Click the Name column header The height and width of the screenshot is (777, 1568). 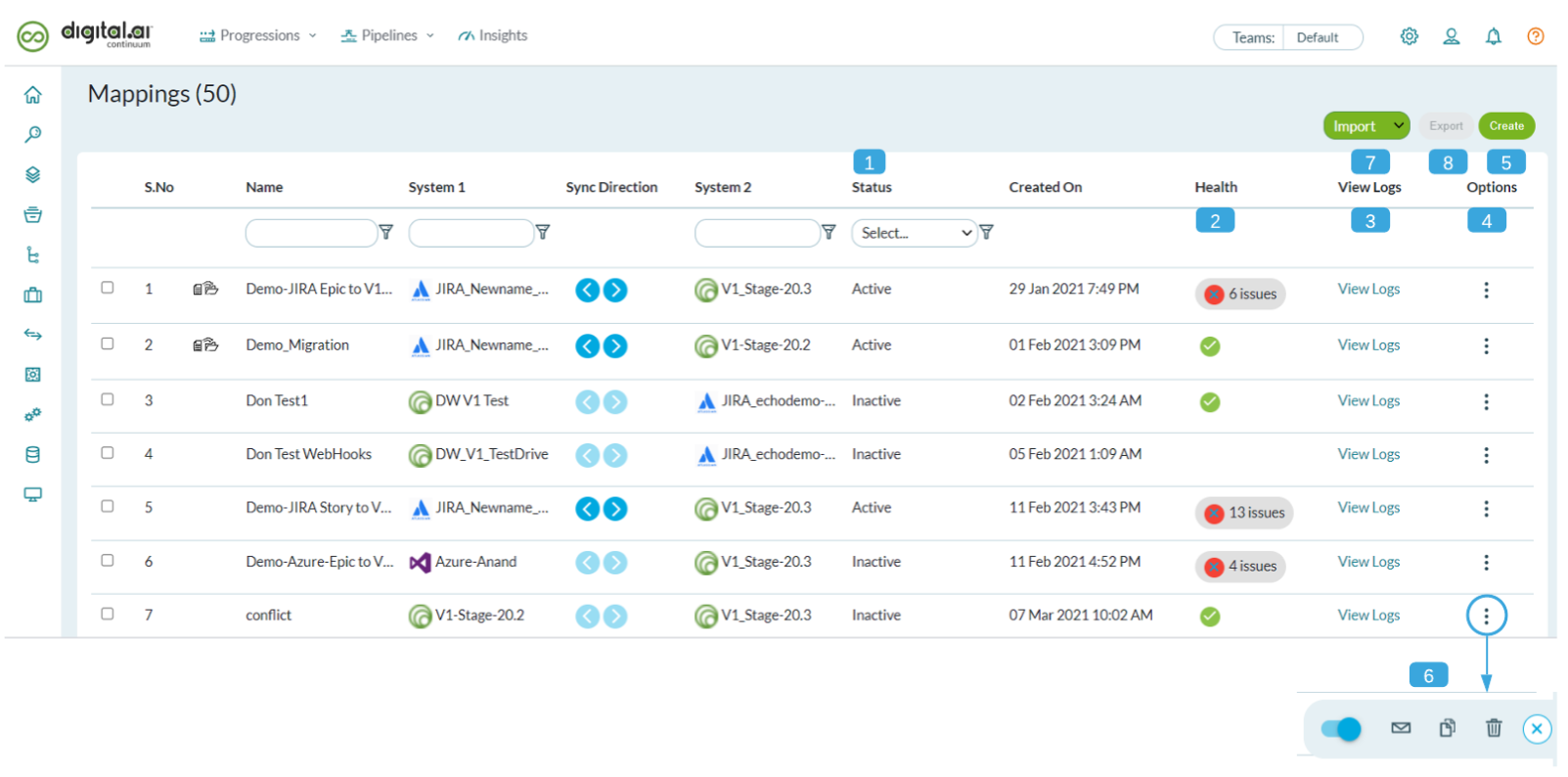[x=264, y=187]
